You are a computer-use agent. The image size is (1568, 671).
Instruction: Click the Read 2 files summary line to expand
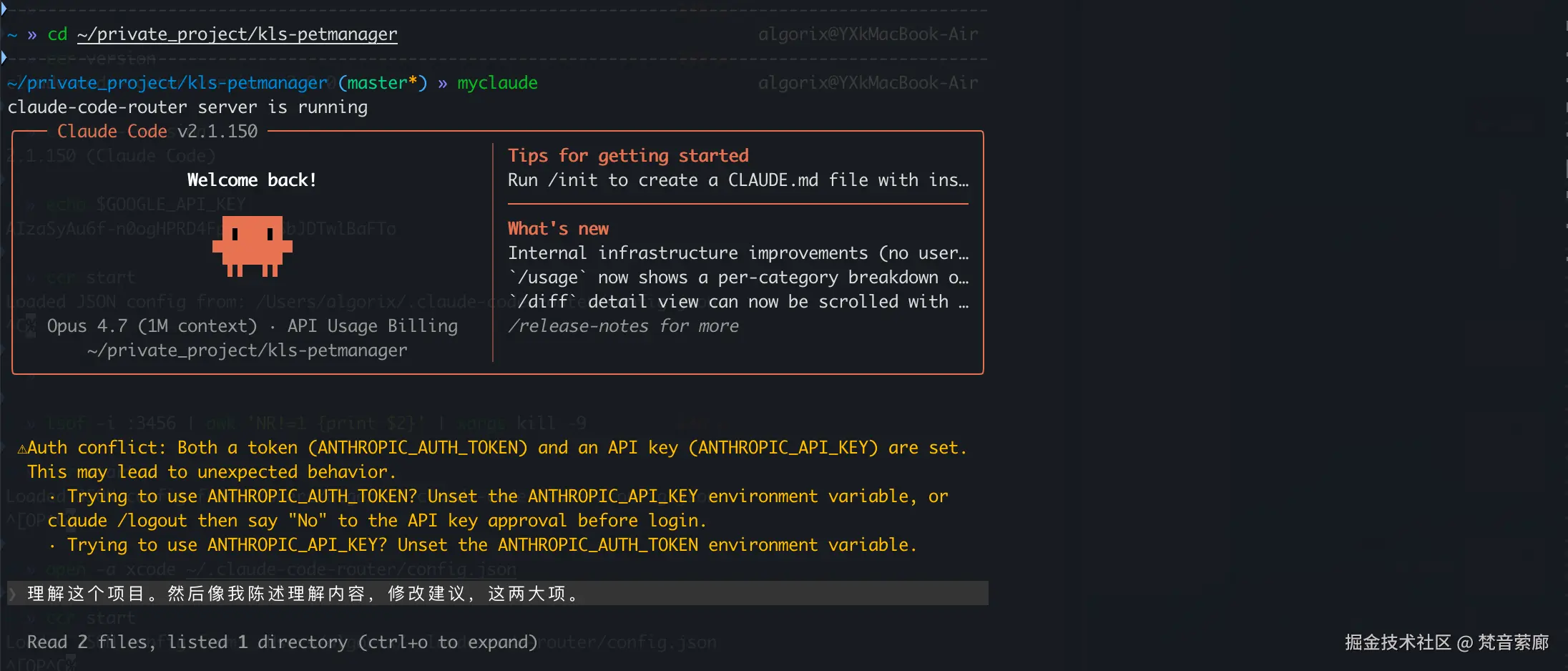click(x=282, y=642)
